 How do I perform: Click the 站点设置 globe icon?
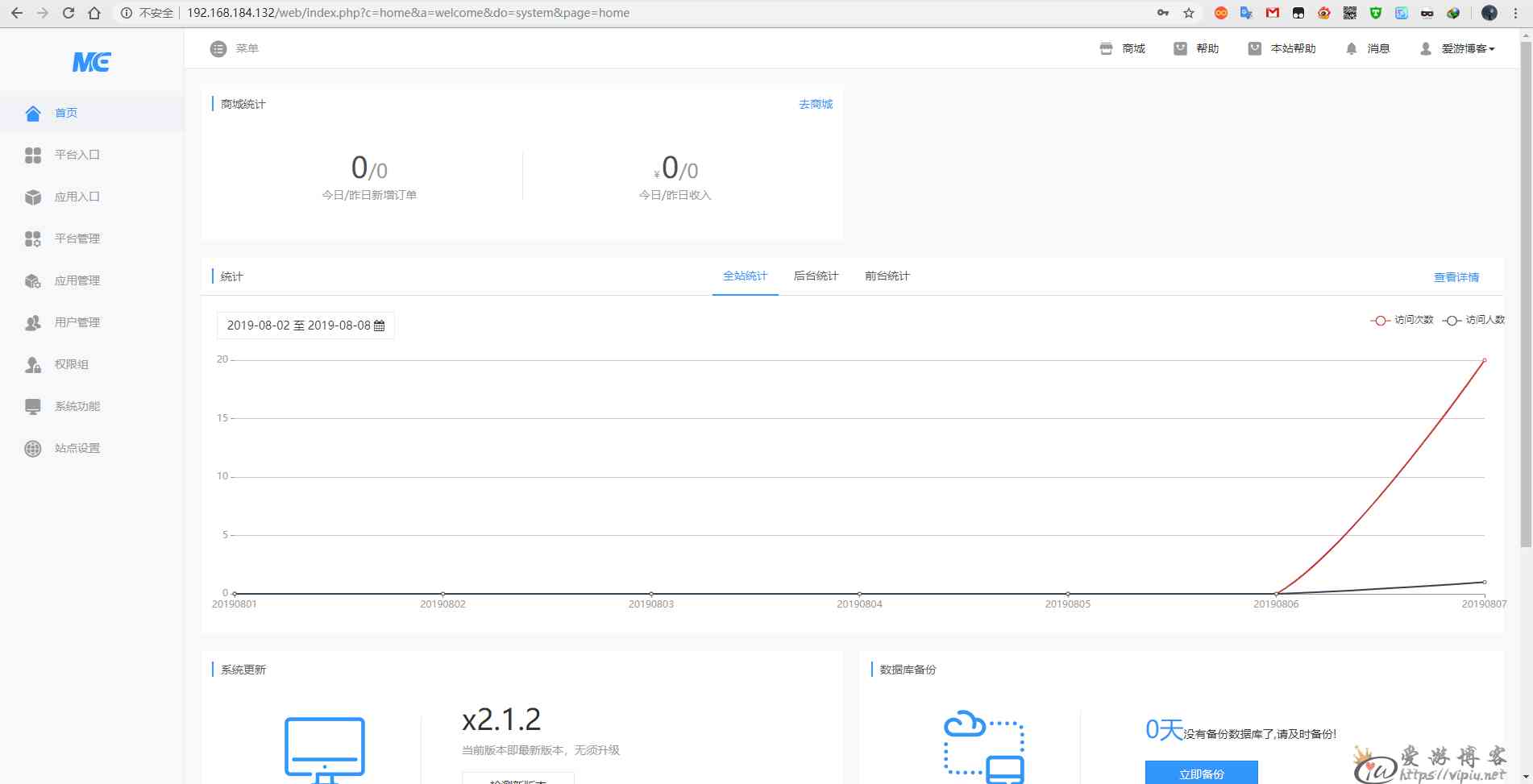click(x=33, y=449)
